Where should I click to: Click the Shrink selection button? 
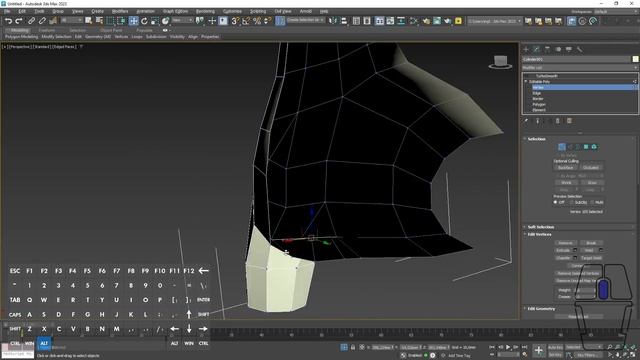(x=566, y=183)
